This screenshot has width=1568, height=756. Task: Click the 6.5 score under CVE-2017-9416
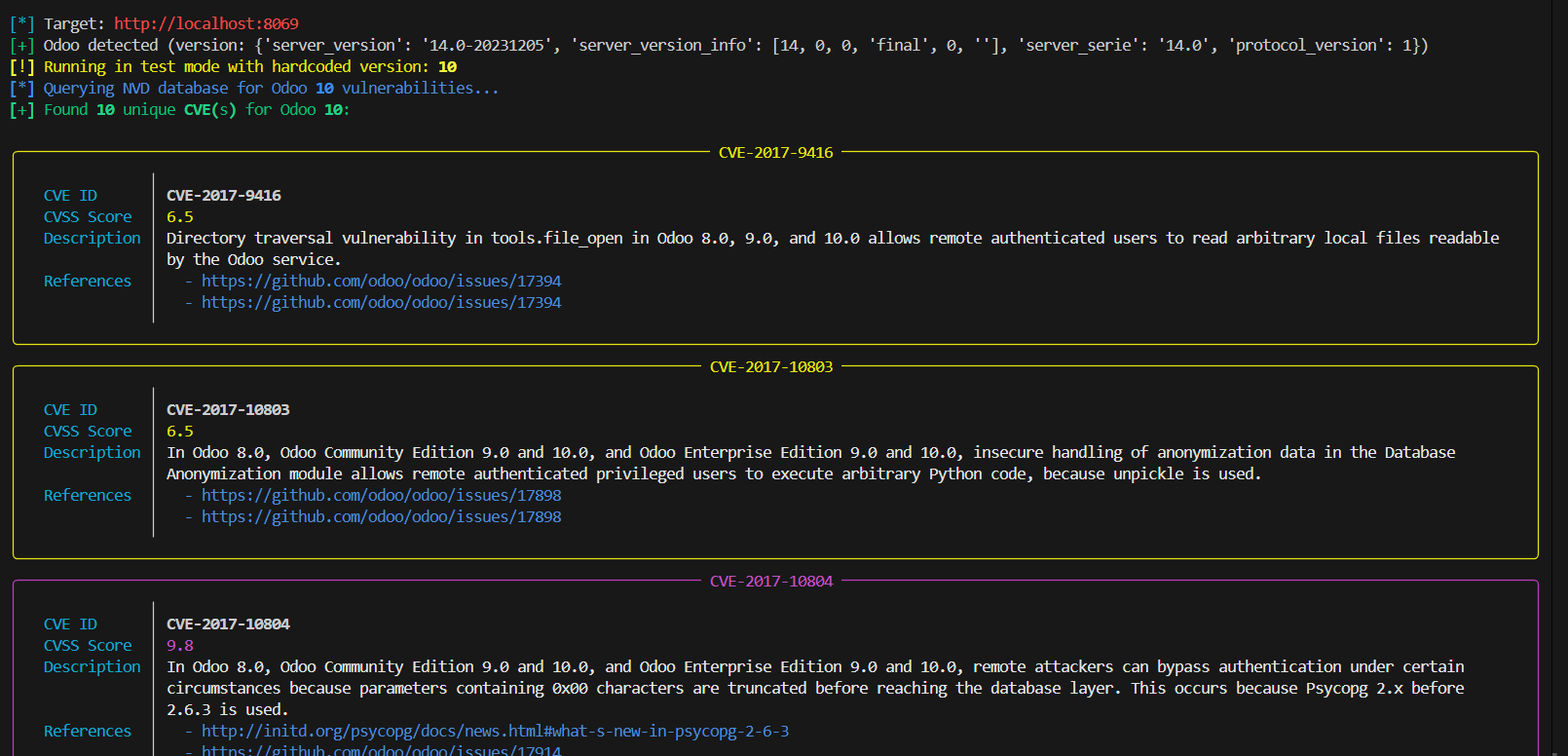coord(180,216)
